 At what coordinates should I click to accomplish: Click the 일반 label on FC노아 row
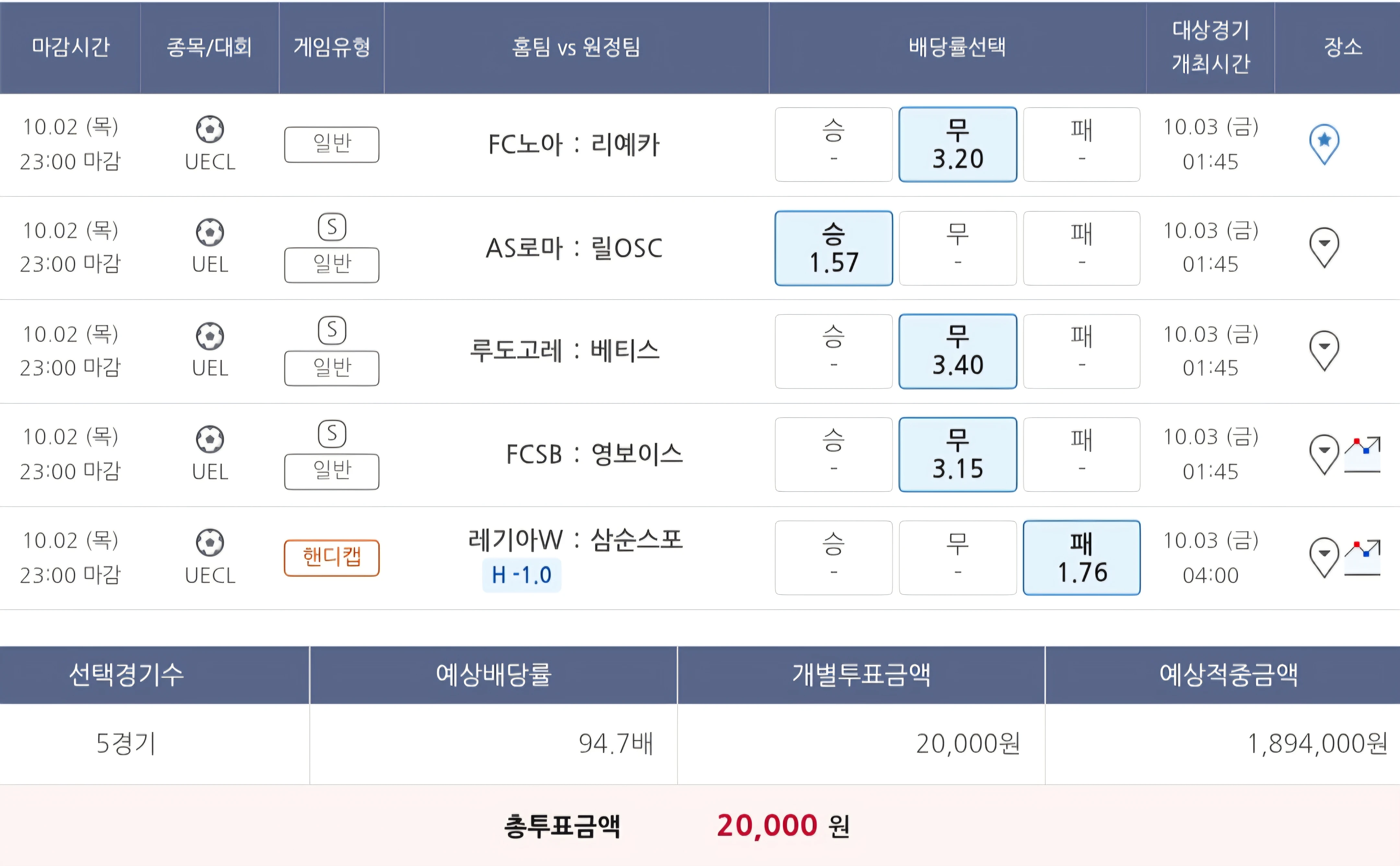pos(332,144)
